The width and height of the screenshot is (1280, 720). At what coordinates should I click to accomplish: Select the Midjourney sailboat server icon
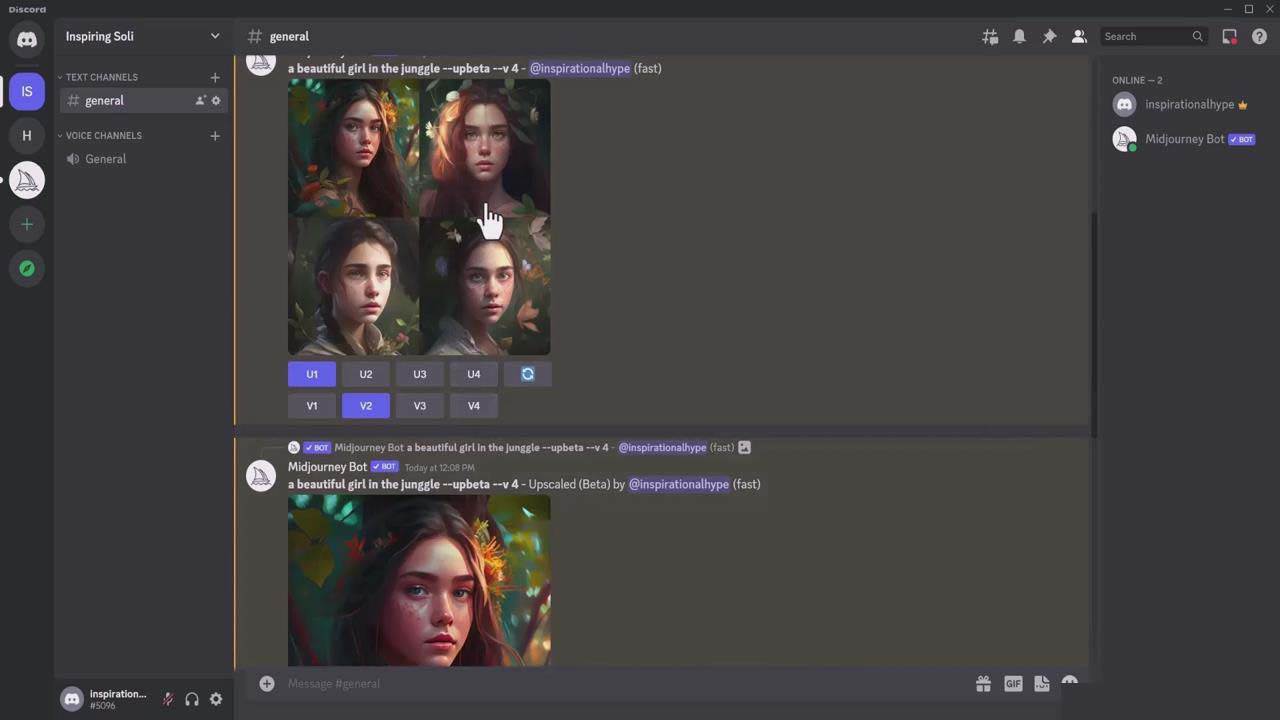pos(27,180)
